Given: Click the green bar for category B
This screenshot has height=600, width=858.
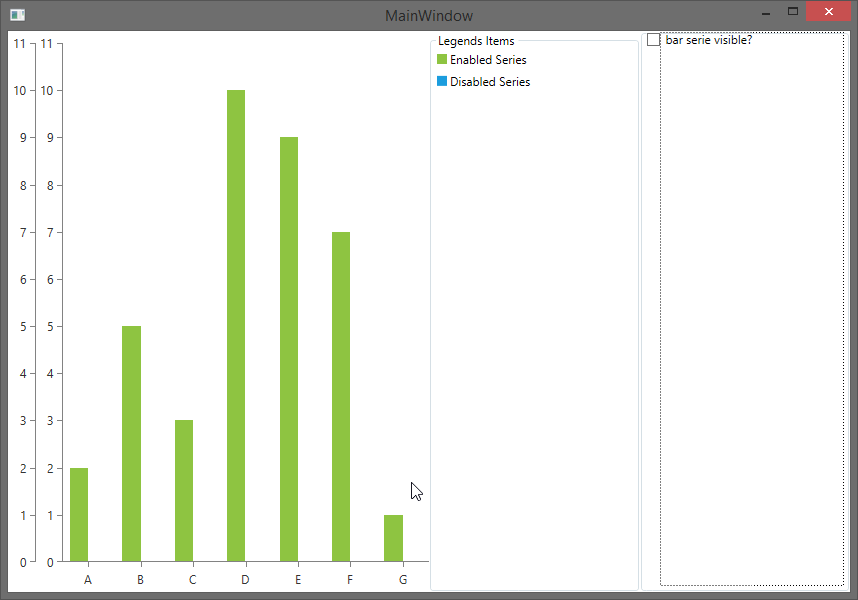Looking at the screenshot, I should (131, 444).
